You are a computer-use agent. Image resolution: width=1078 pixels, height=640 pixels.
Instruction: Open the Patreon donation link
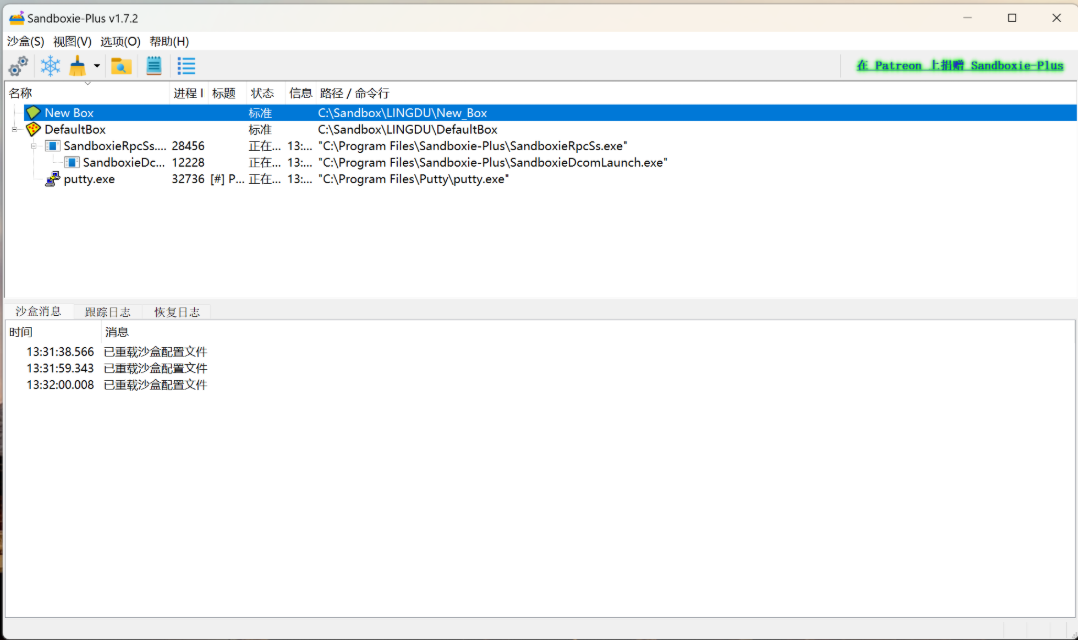(x=960, y=65)
